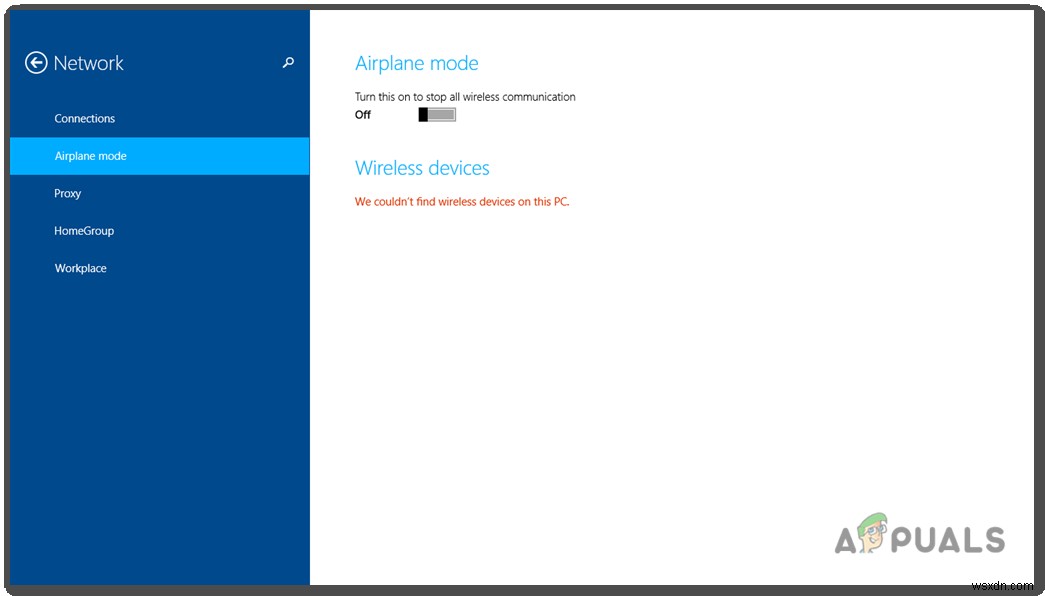This screenshot has width=1045, height=596.
Task: Open the Proxy settings page
Action: (160, 193)
